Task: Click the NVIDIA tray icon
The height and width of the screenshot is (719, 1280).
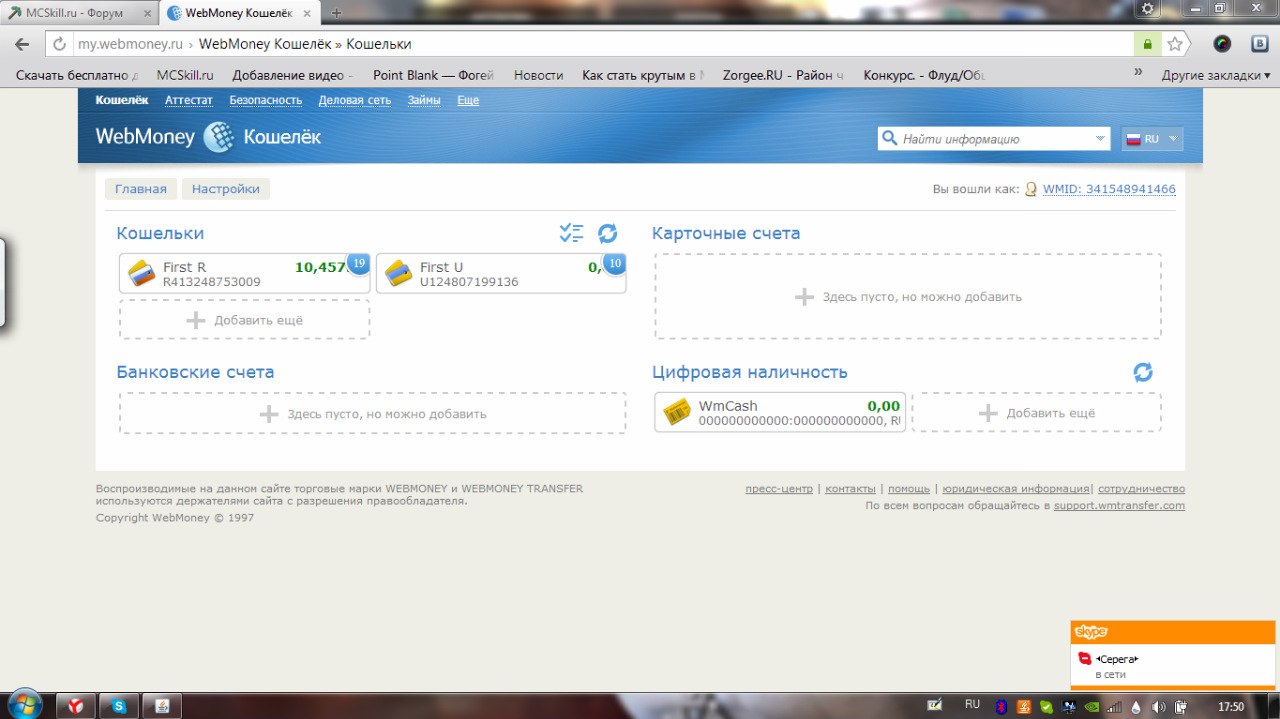Action: [x=1090, y=706]
